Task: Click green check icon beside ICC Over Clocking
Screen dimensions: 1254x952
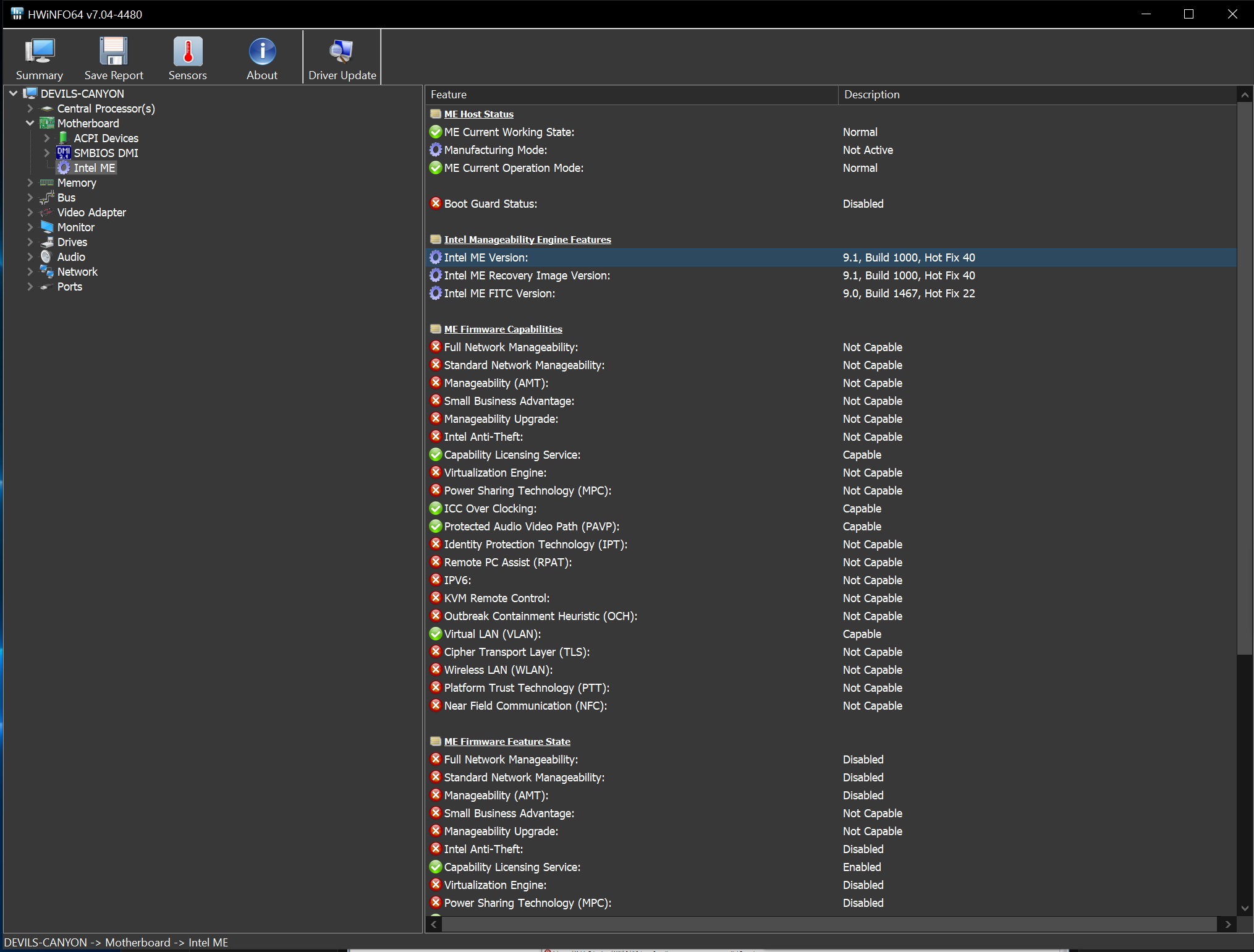Action: 436,508
